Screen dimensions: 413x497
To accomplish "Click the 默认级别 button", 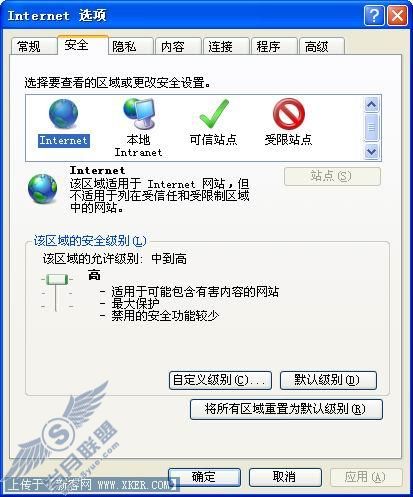I will (328, 380).
